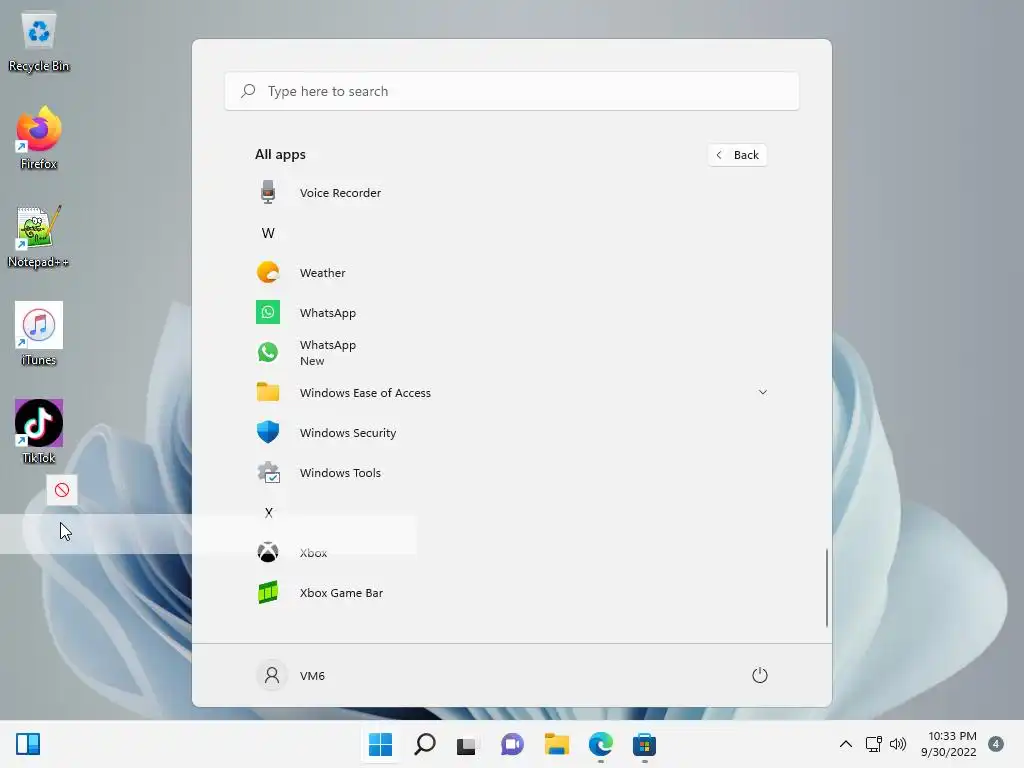Image resolution: width=1024 pixels, height=768 pixels.
Task: Click the VM6 user avatar icon
Action: [272, 675]
